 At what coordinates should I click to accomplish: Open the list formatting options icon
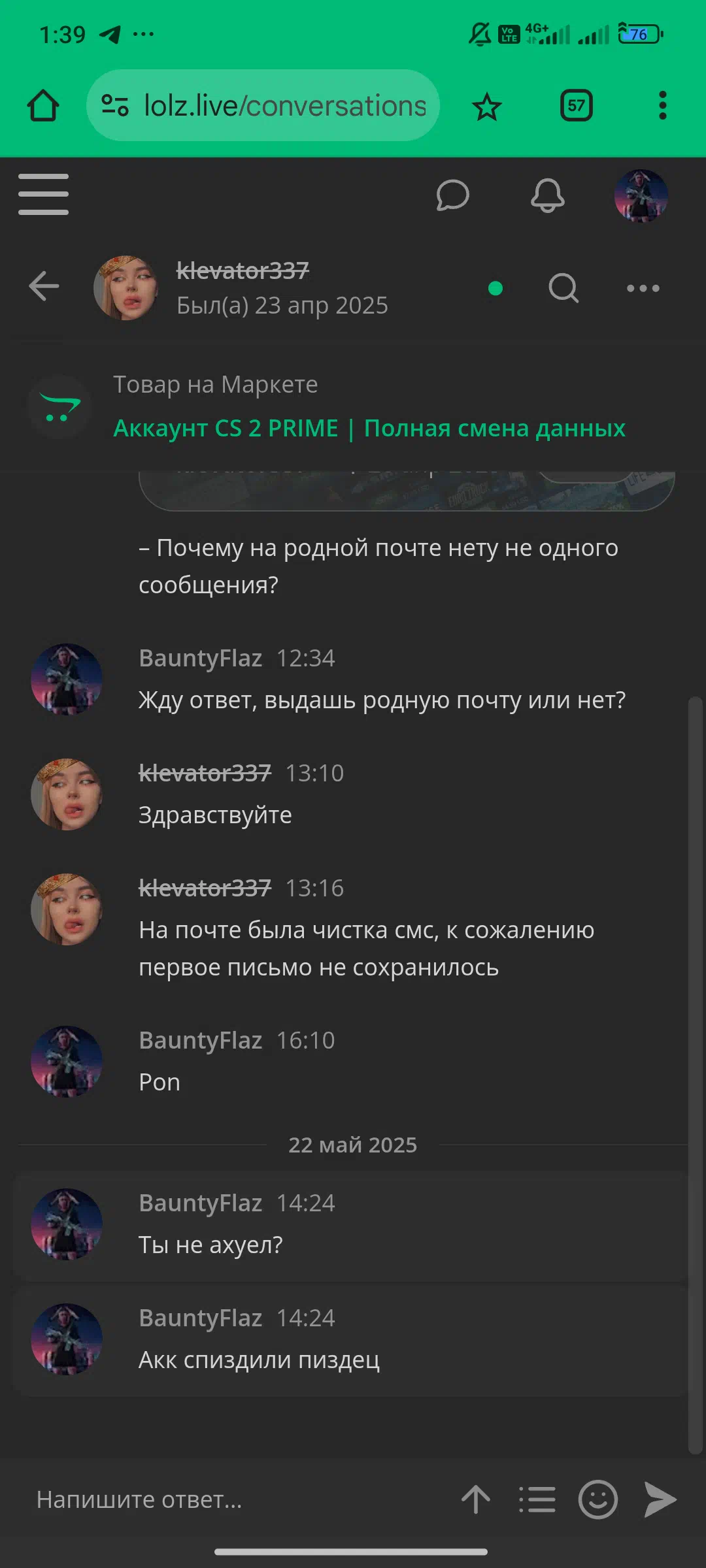click(x=537, y=1499)
